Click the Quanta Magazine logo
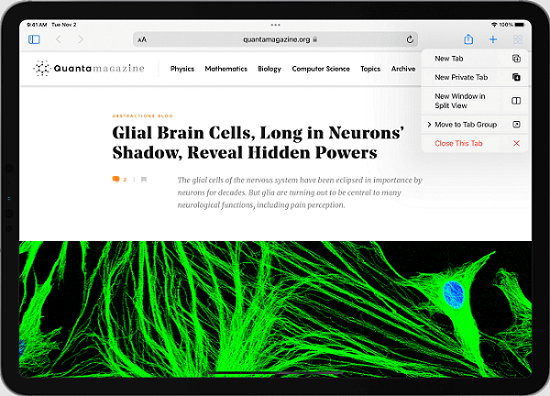 pyautogui.click(x=89, y=68)
